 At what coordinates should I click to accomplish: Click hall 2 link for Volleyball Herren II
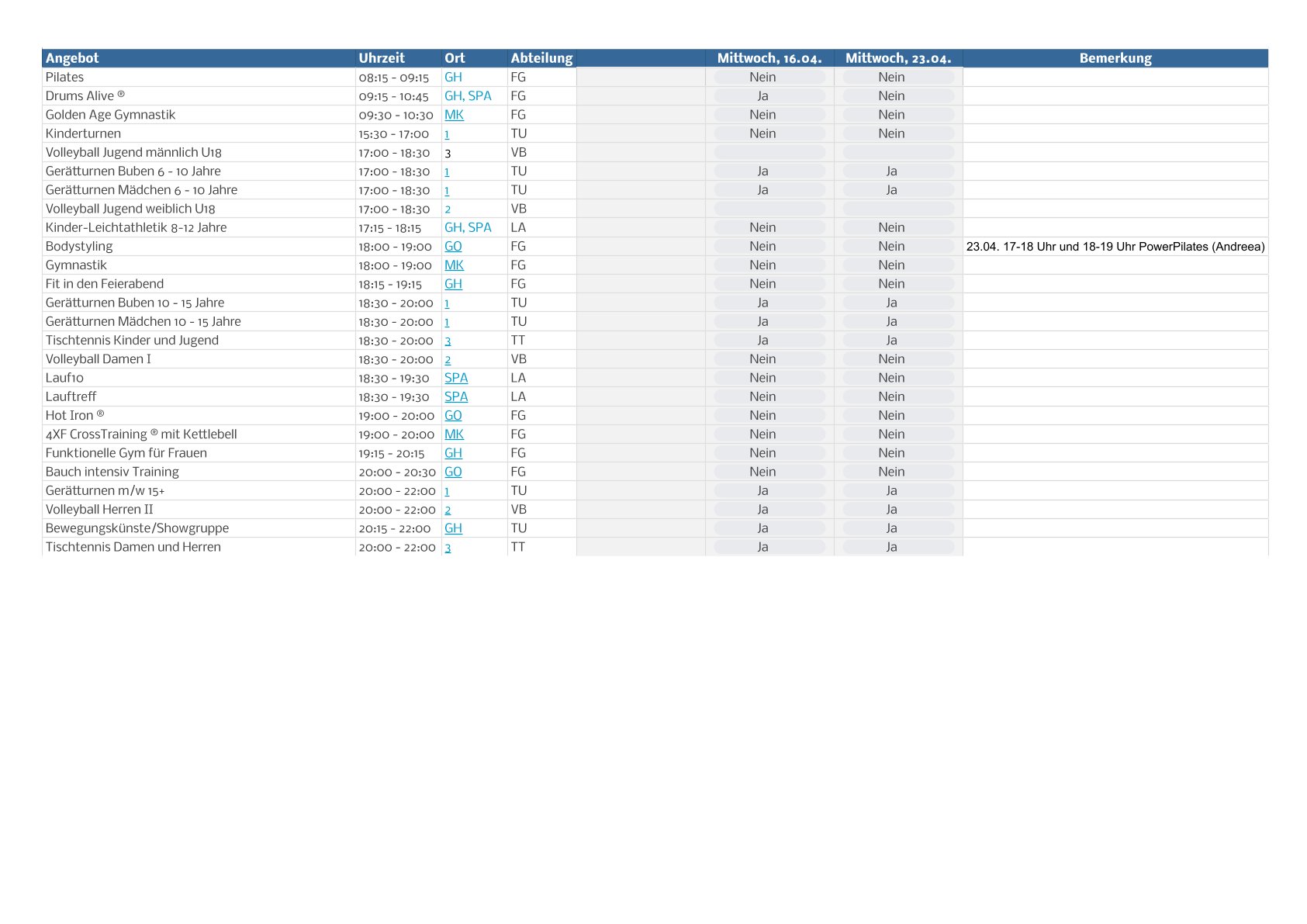point(448,510)
